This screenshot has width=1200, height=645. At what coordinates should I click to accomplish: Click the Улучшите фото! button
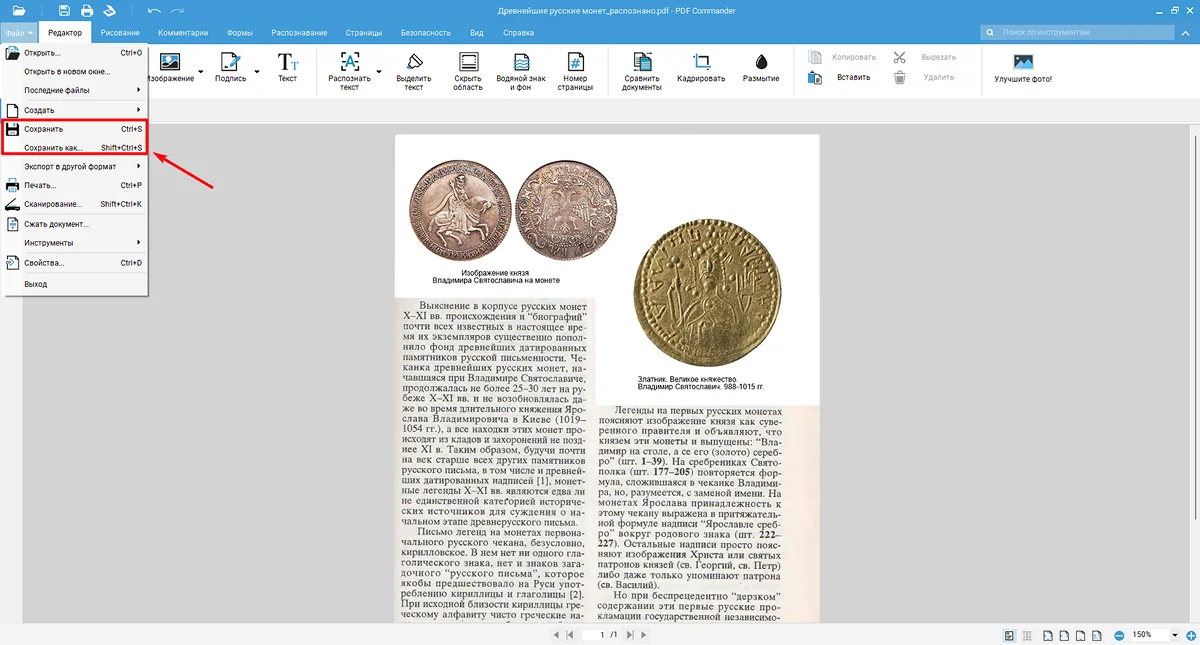coord(1022,68)
